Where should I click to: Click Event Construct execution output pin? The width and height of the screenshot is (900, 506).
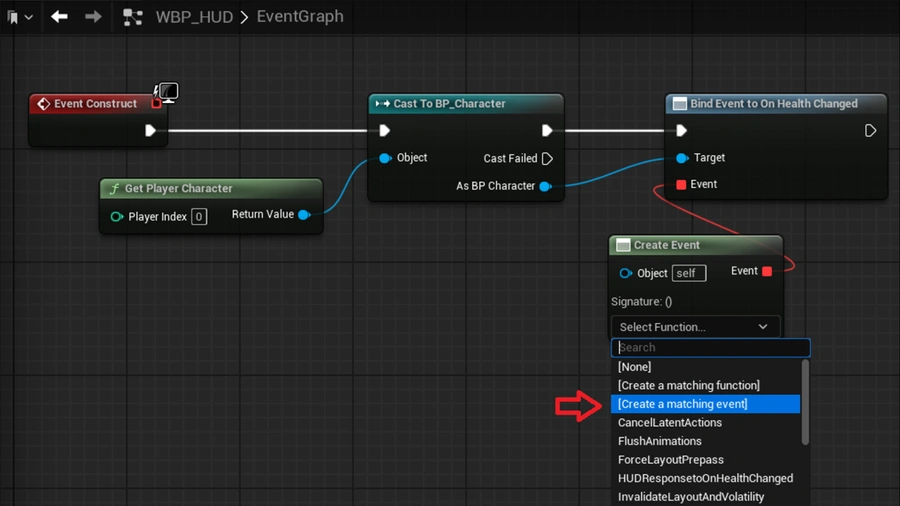pyautogui.click(x=150, y=130)
